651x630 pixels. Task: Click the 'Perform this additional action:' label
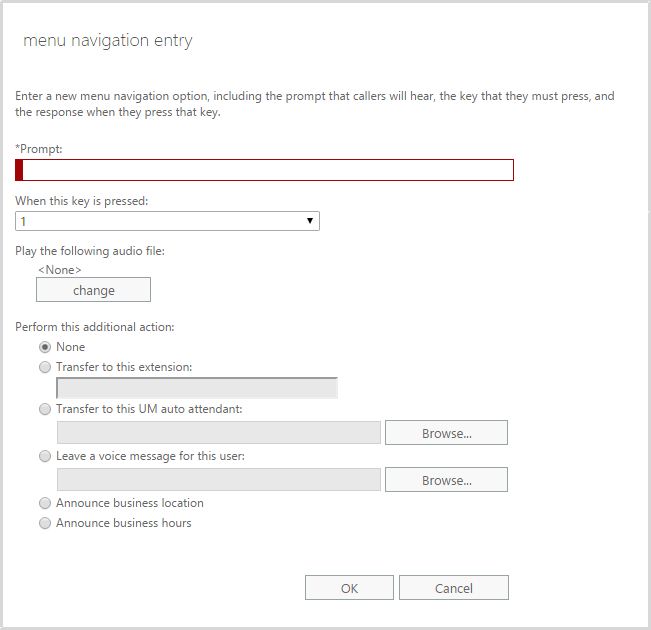tap(95, 327)
